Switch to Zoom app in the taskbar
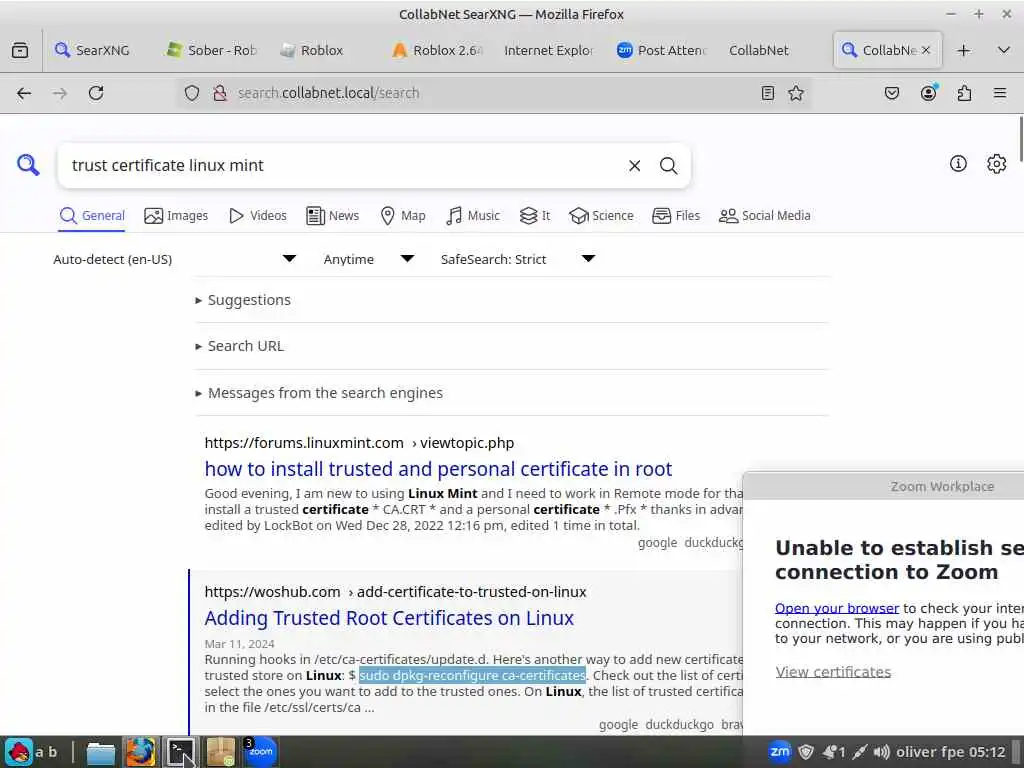The width and height of the screenshot is (1024, 768). (261, 752)
